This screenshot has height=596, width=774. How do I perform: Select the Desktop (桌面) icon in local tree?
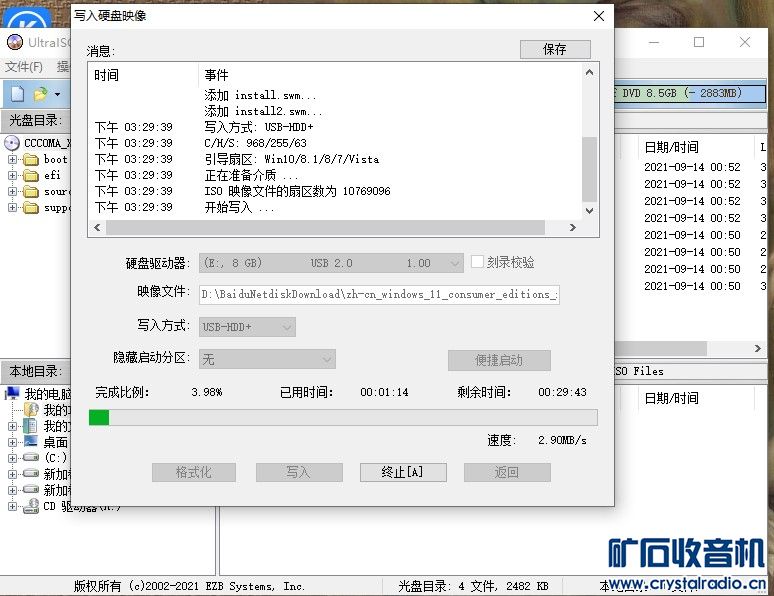tap(31, 441)
